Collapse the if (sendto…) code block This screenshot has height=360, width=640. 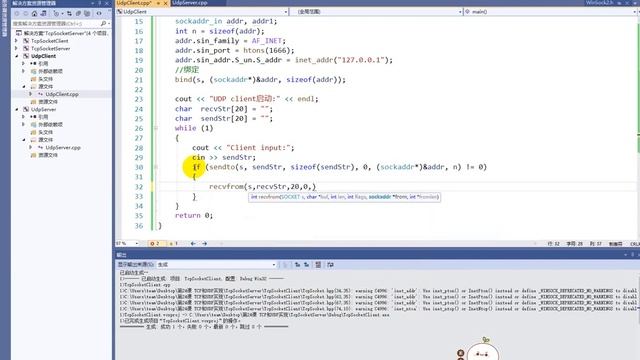pyautogui.click(x=156, y=167)
